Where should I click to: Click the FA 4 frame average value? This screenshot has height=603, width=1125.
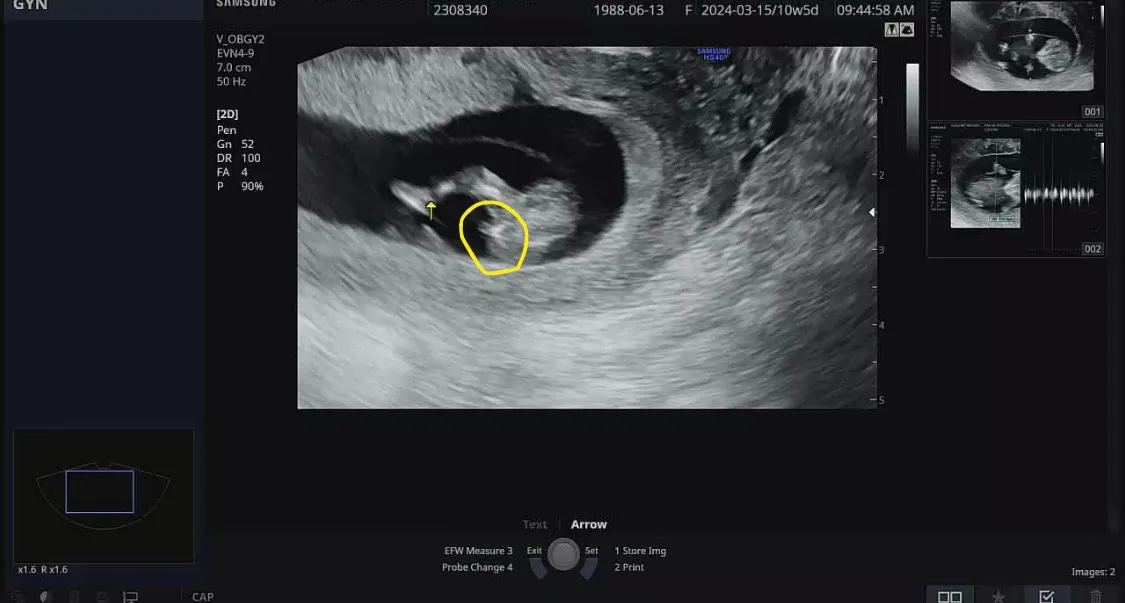tap(232, 172)
